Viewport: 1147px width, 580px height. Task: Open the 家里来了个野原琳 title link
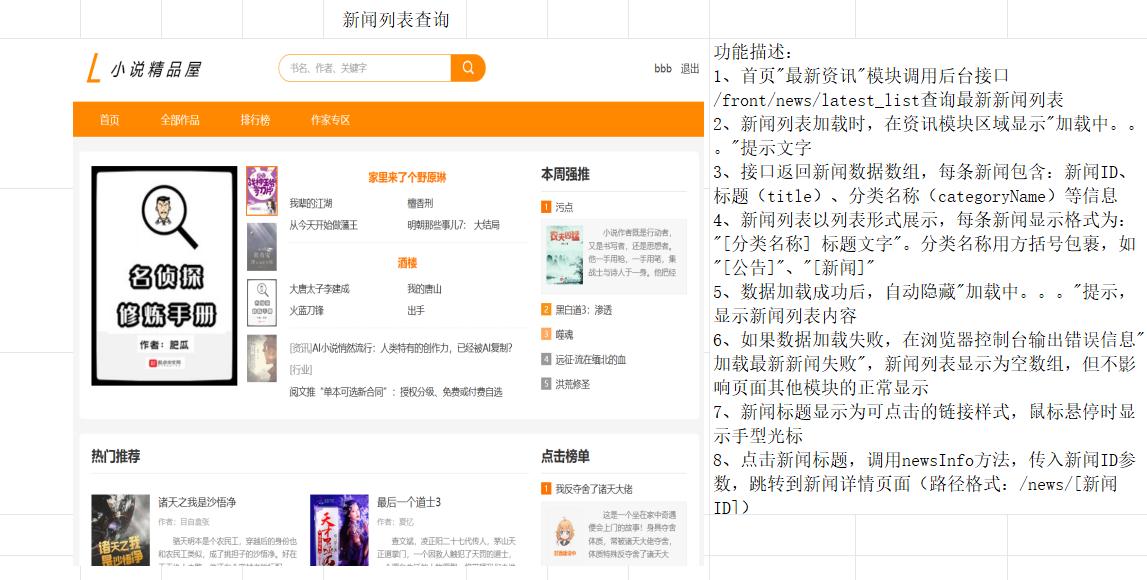407,178
